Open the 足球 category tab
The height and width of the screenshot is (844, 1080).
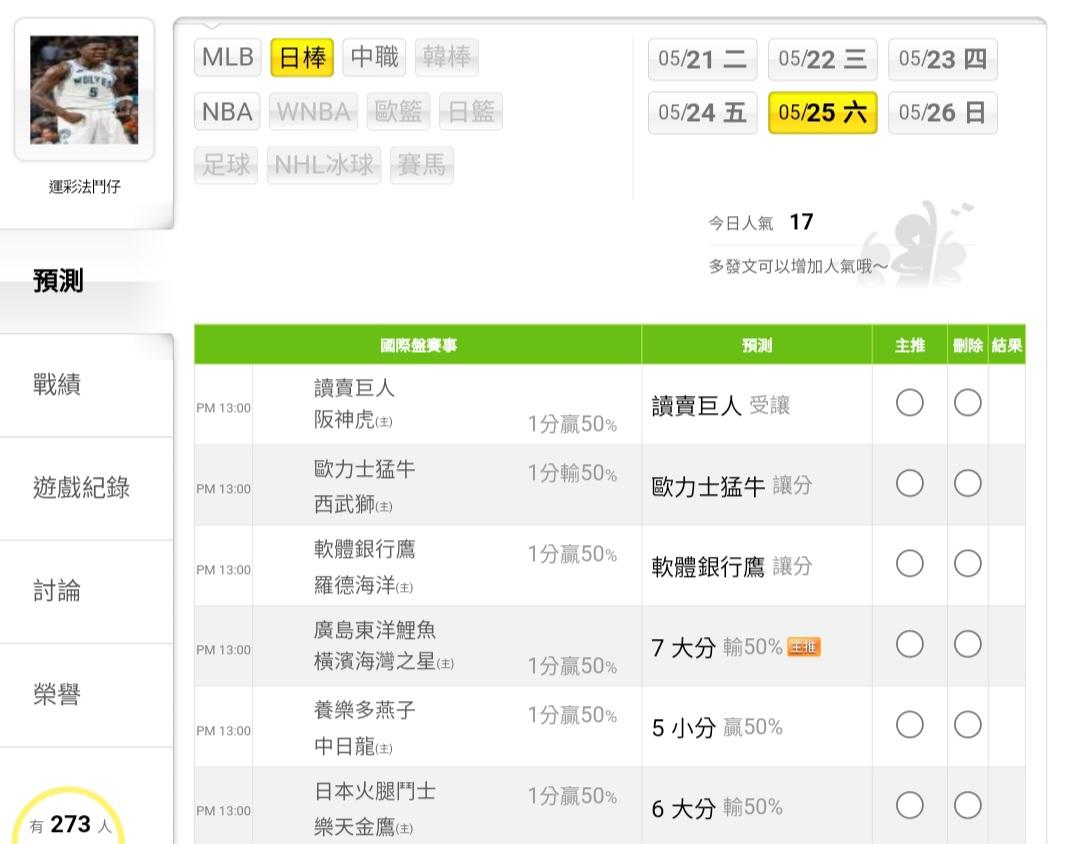click(226, 165)
